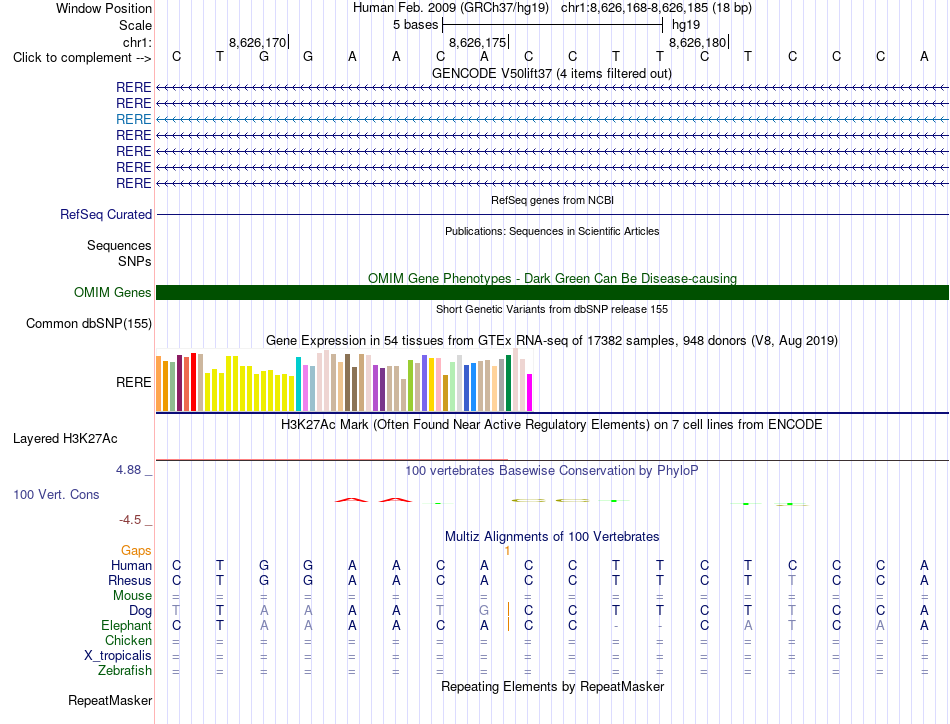Open the OMIM Genes track label

[112, 293]
